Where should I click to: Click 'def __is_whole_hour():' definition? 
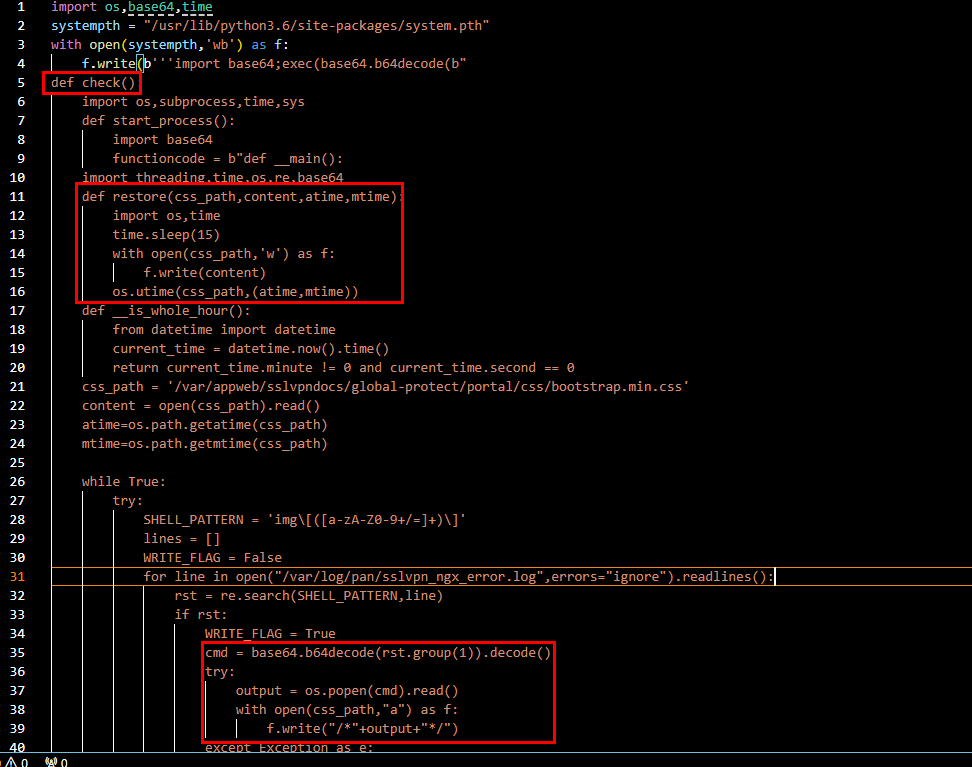coord(166,310)
